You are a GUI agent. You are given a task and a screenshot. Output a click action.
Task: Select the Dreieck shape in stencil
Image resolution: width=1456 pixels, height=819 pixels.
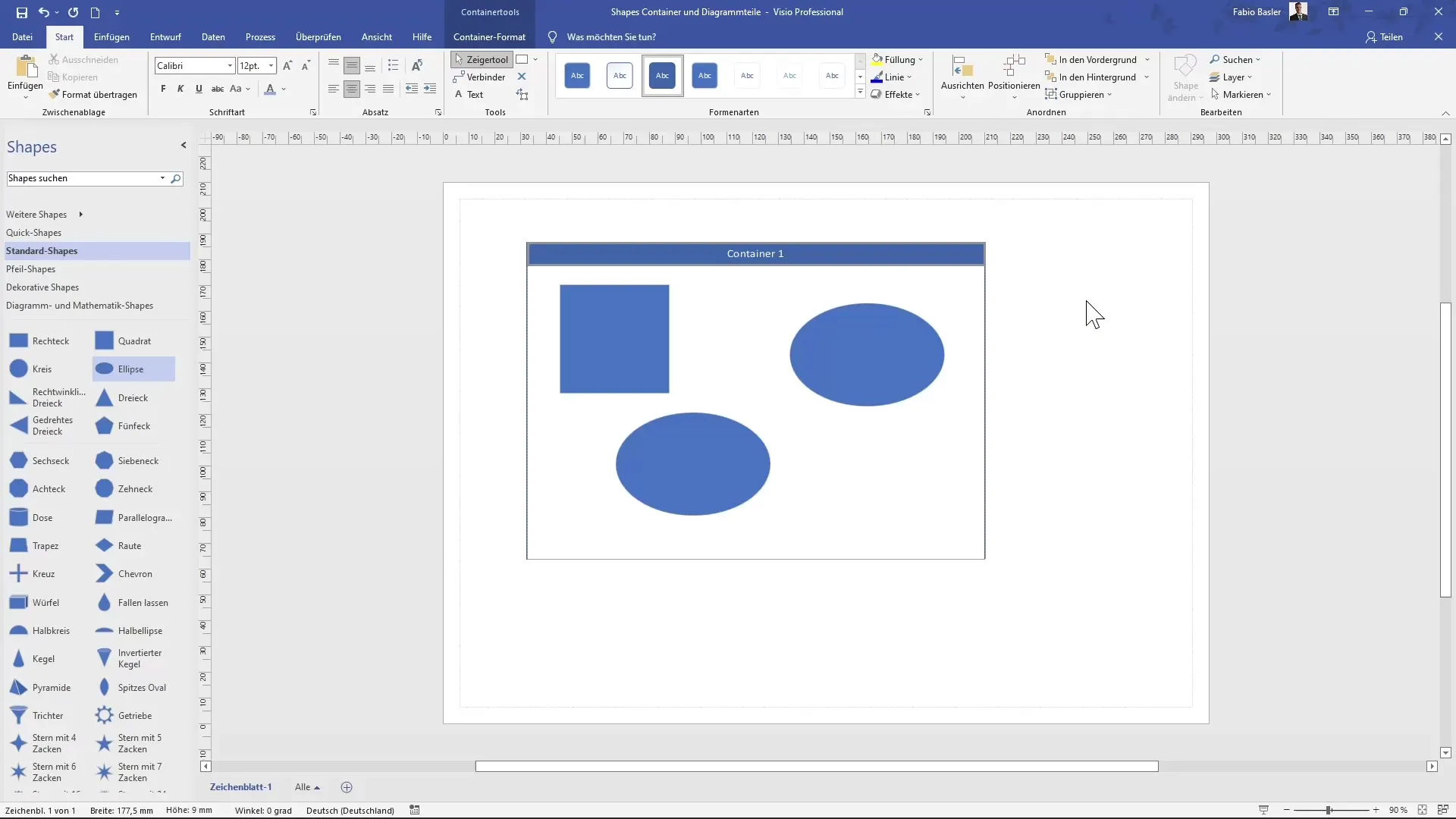click(121, 397)
